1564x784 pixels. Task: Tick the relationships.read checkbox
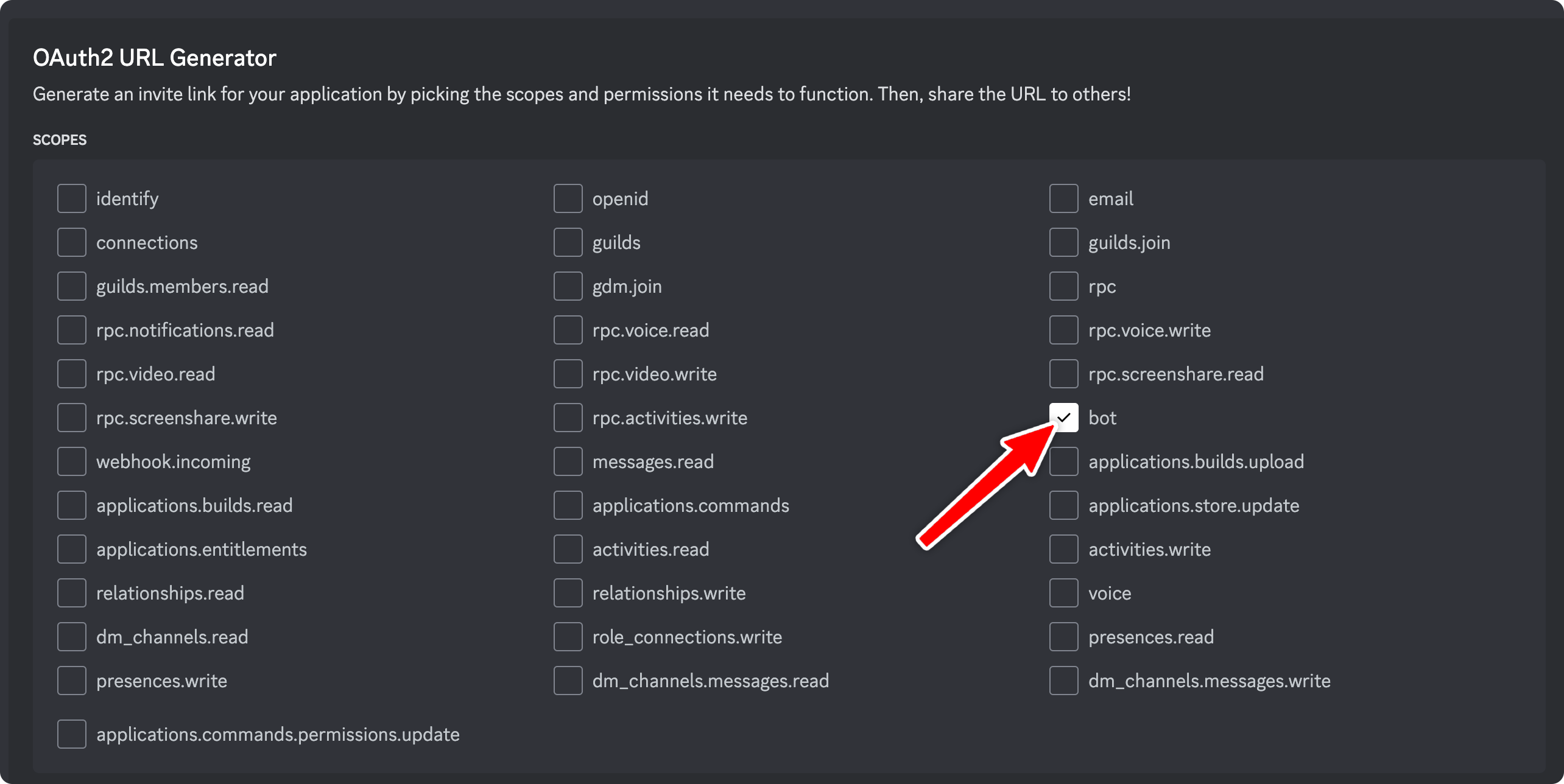(x=72, y=593)
